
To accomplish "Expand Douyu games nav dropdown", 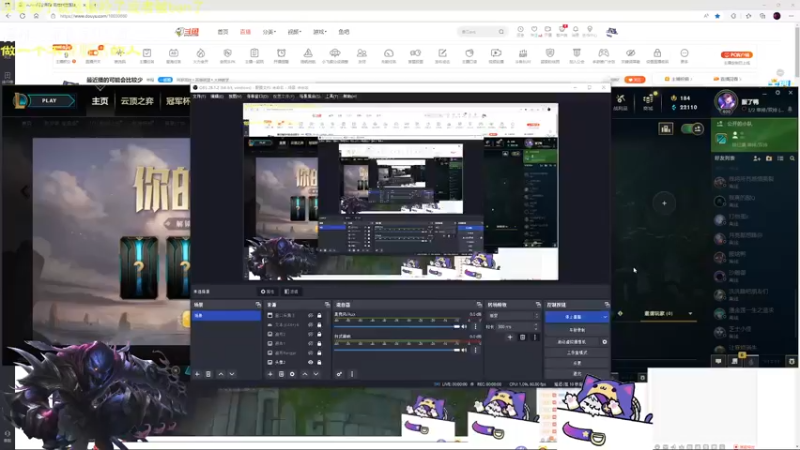I will pos(320,32).
